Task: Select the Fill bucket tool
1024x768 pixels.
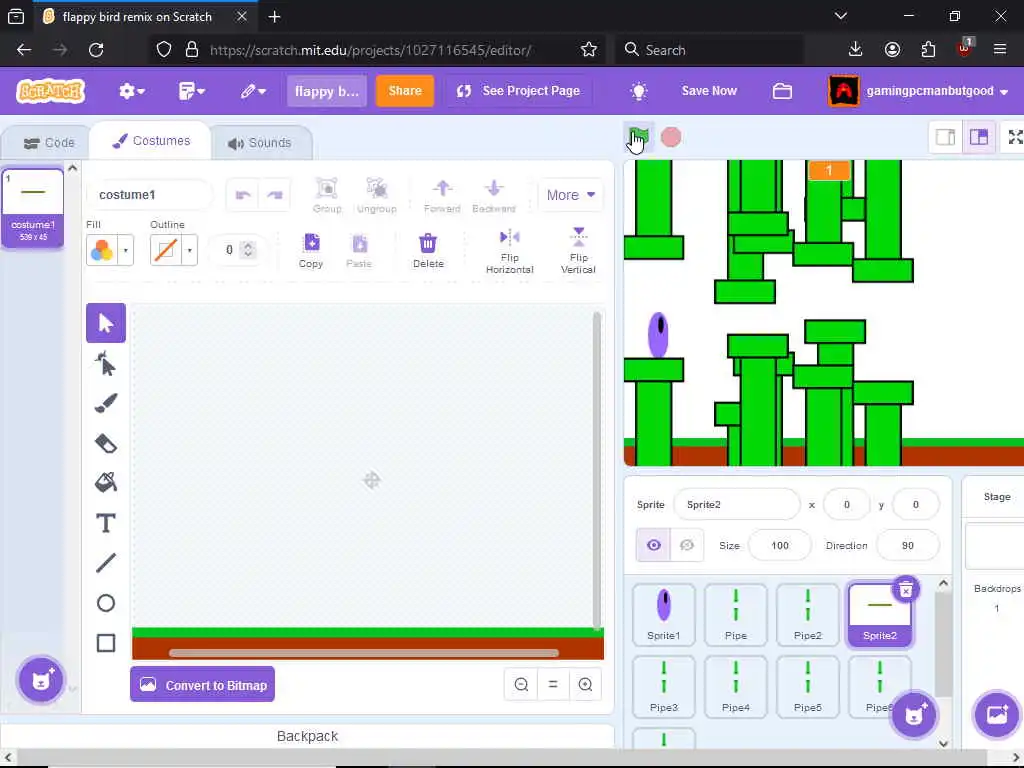Action: coord(106,483)
